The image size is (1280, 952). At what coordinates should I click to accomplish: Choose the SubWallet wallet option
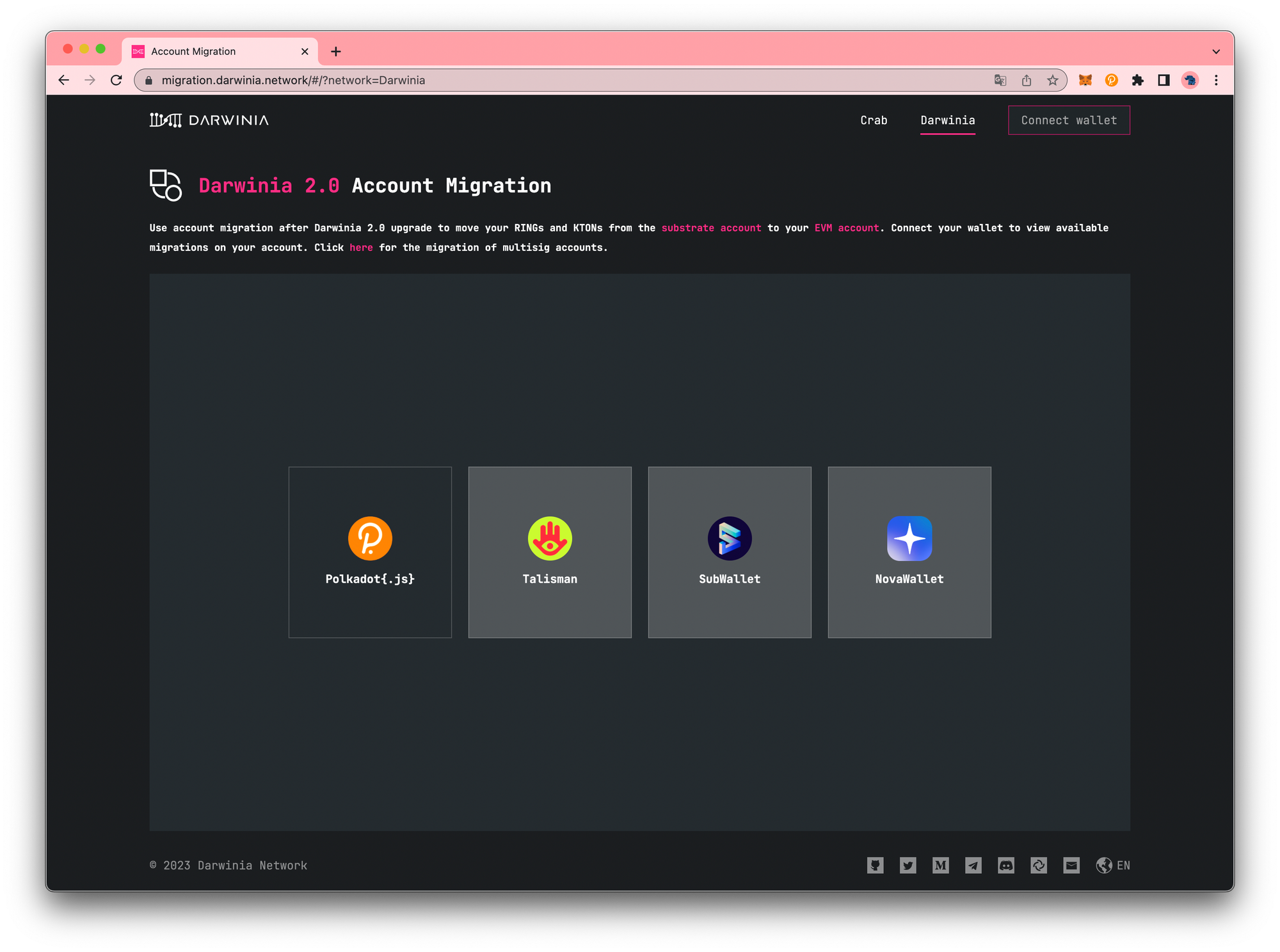pos(730,551)
